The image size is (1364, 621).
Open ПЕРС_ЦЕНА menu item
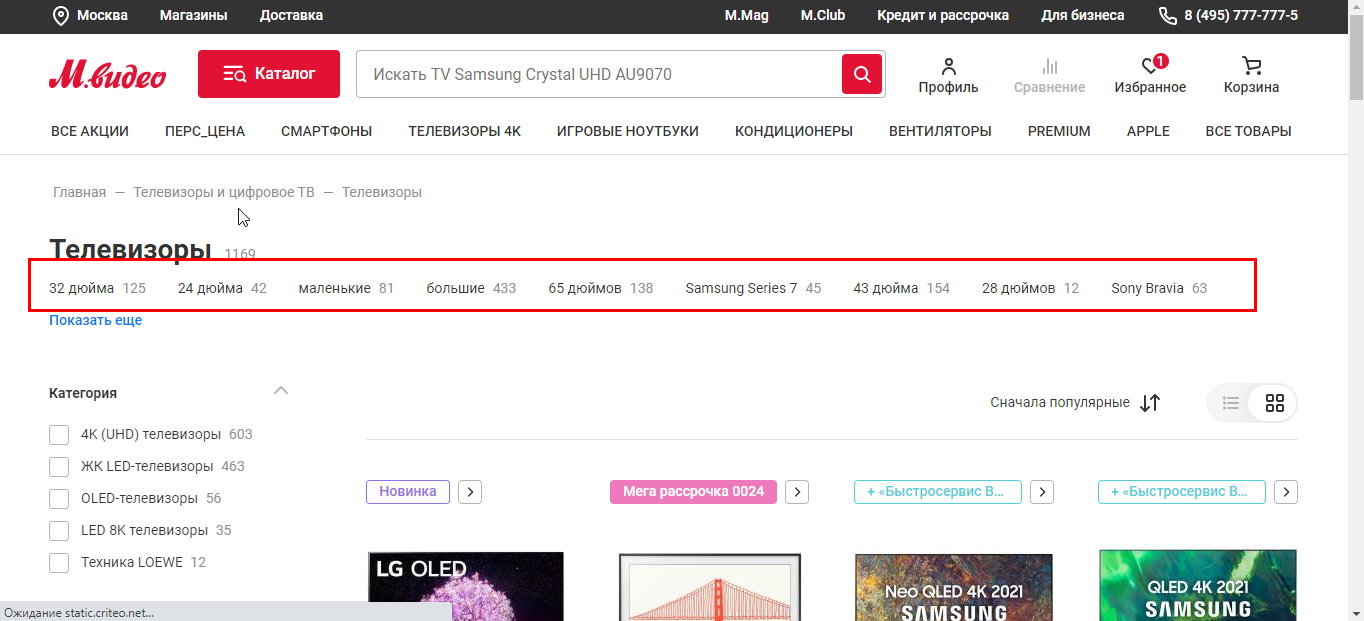[205, 131]
